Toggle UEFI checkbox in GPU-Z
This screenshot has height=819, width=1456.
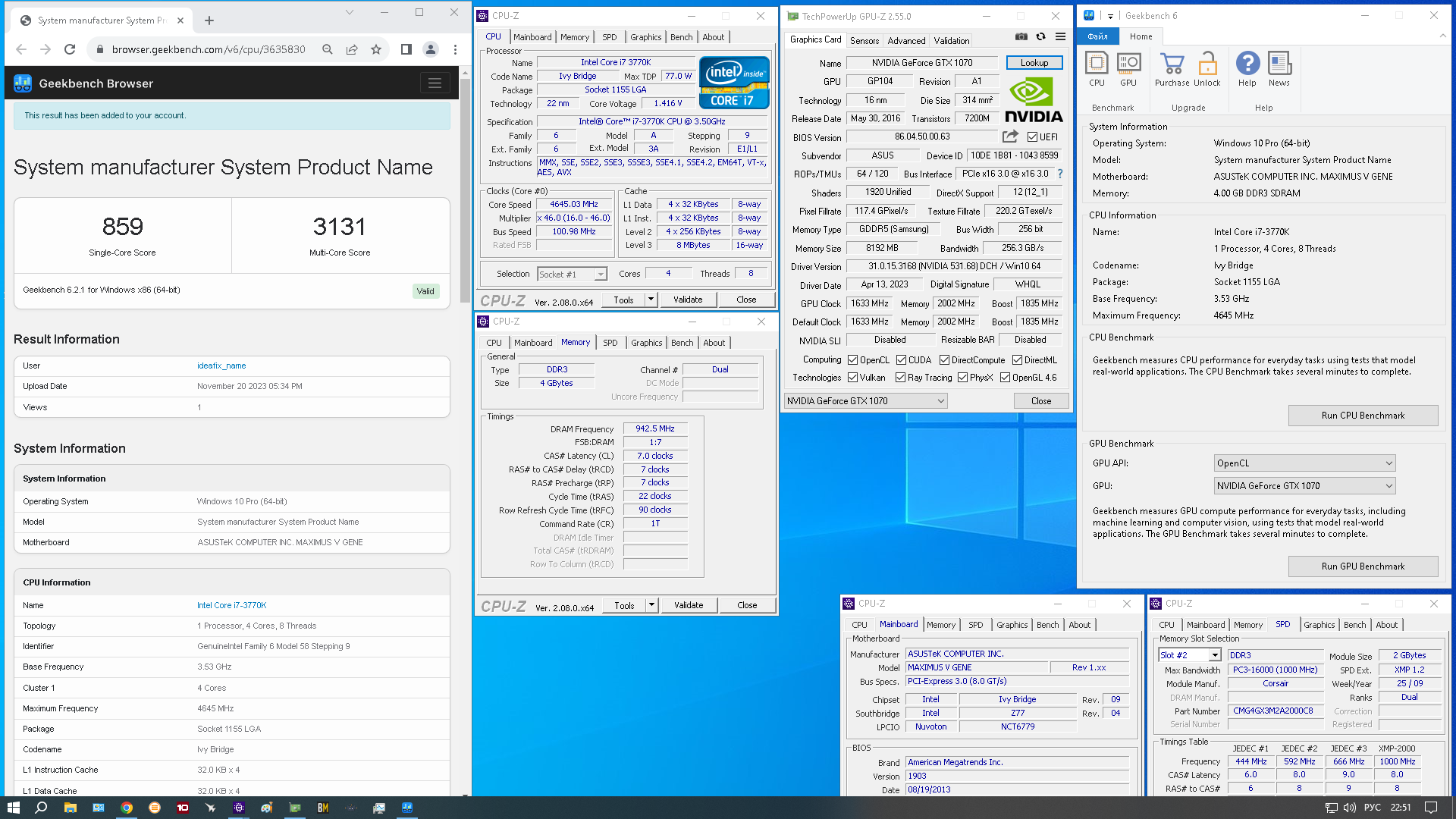pyautogui.click(x=1032, y=136)
